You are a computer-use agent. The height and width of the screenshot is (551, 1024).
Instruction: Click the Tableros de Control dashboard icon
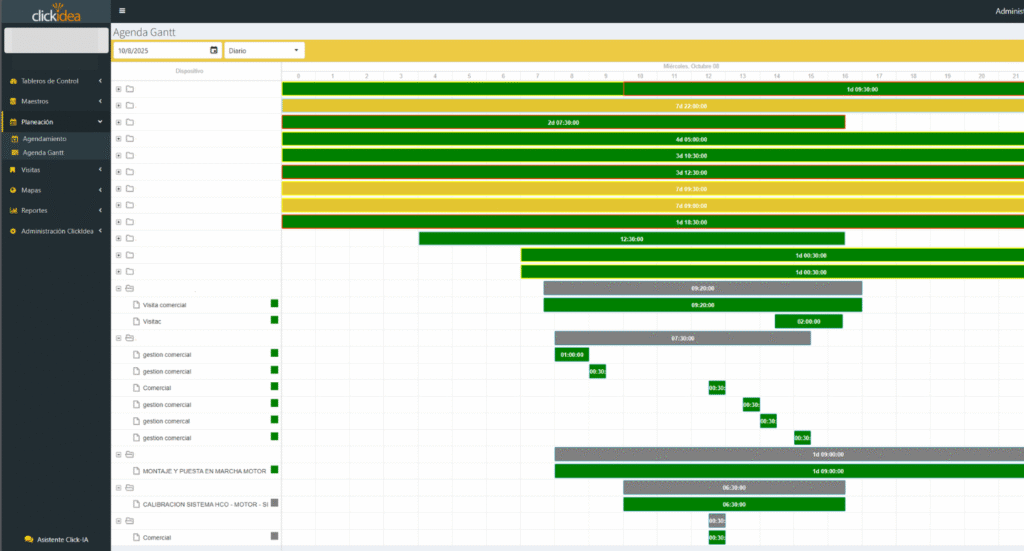12,81
